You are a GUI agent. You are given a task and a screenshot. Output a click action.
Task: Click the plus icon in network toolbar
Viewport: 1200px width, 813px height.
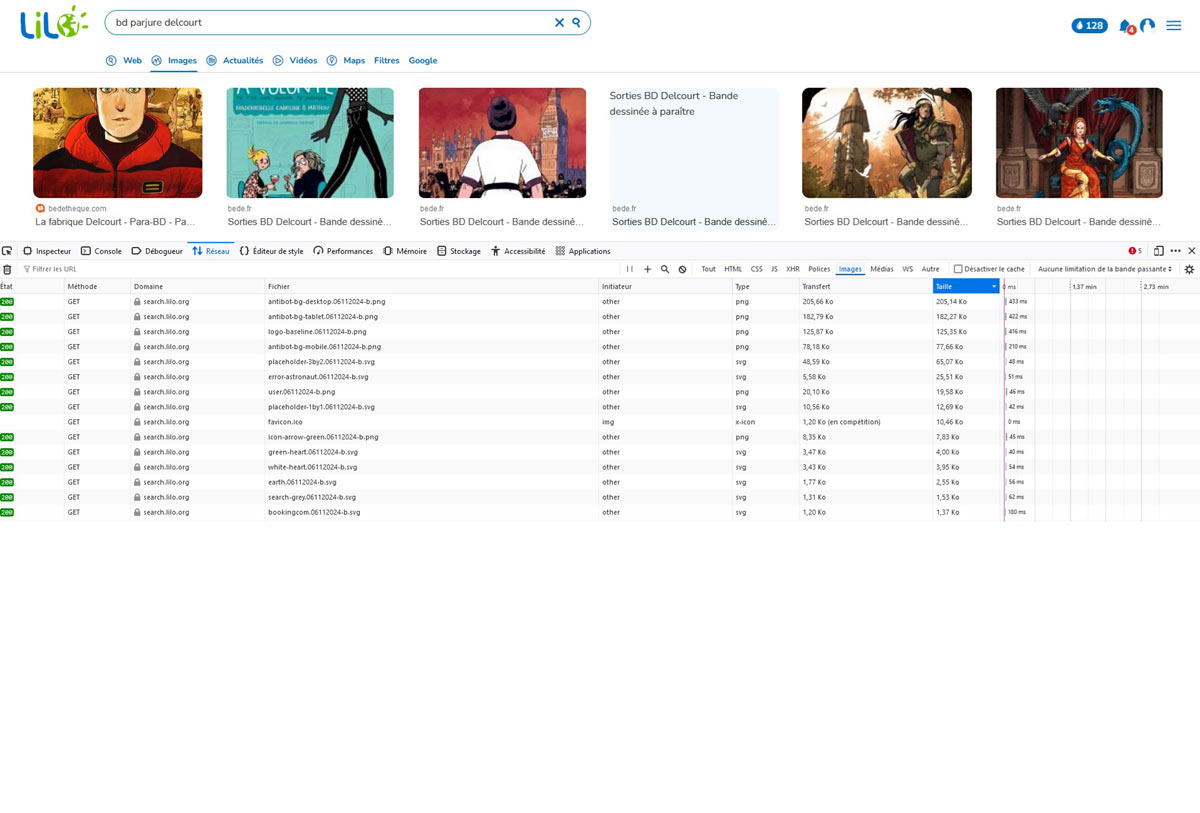pyautogui.click(x=647, y=269)
